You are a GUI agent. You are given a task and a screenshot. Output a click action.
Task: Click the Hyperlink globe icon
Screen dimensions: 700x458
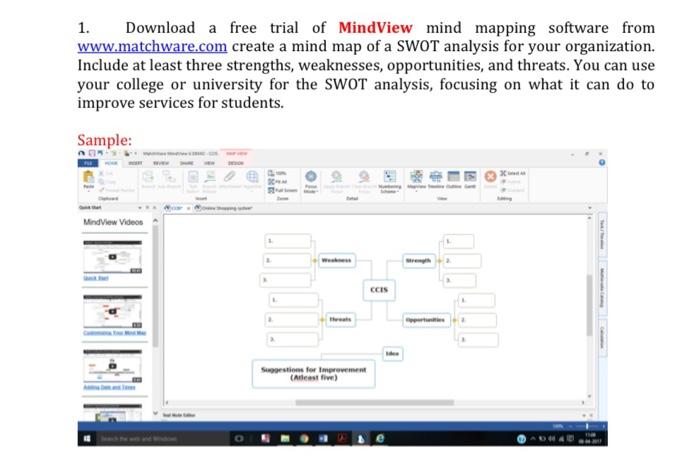[x=252, y=179]
